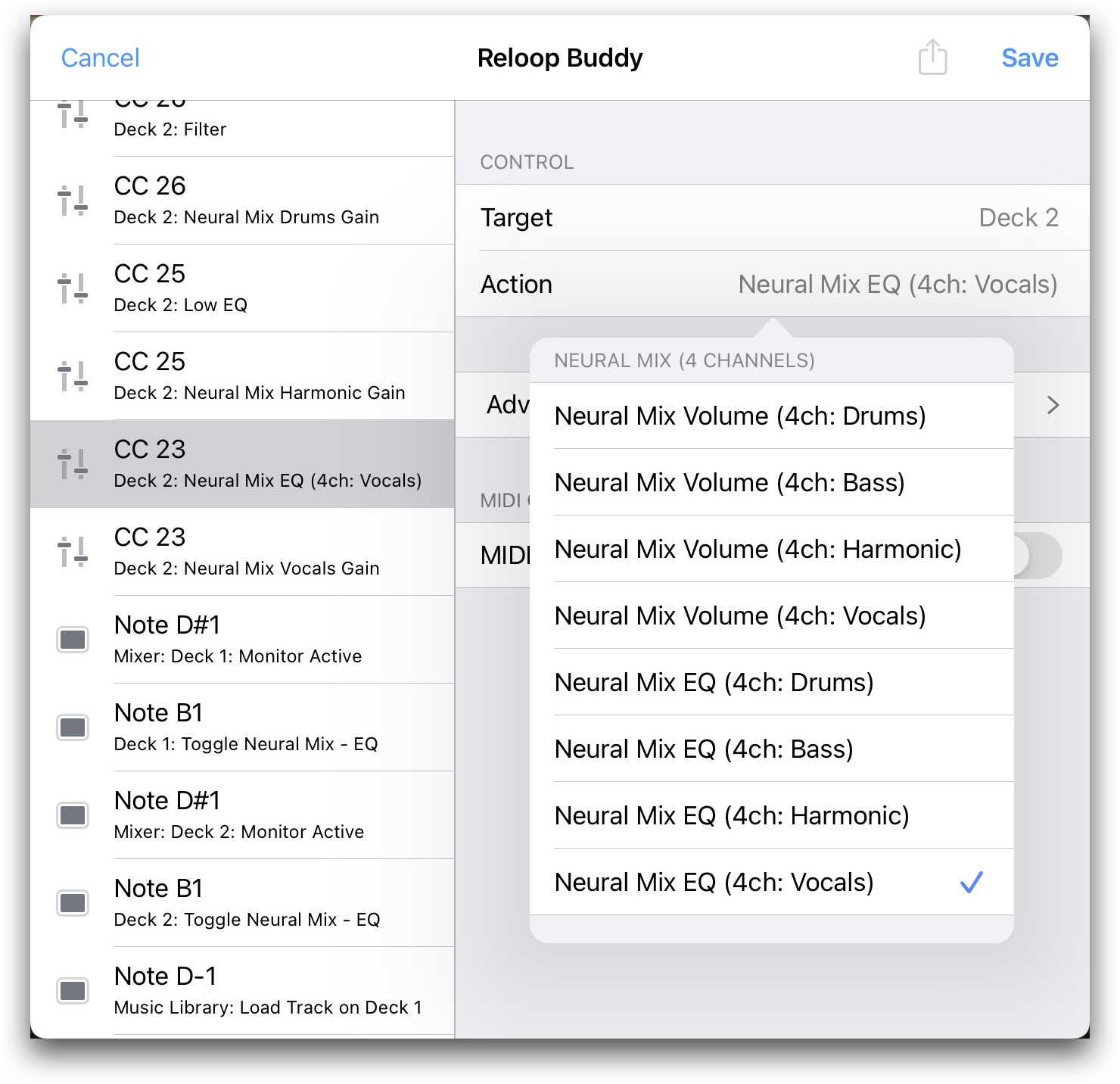Viewport: 1120px width, 1084px height.
Task: Click button icon for Deck 1: Monitor Active
Action: pos(73,640)
